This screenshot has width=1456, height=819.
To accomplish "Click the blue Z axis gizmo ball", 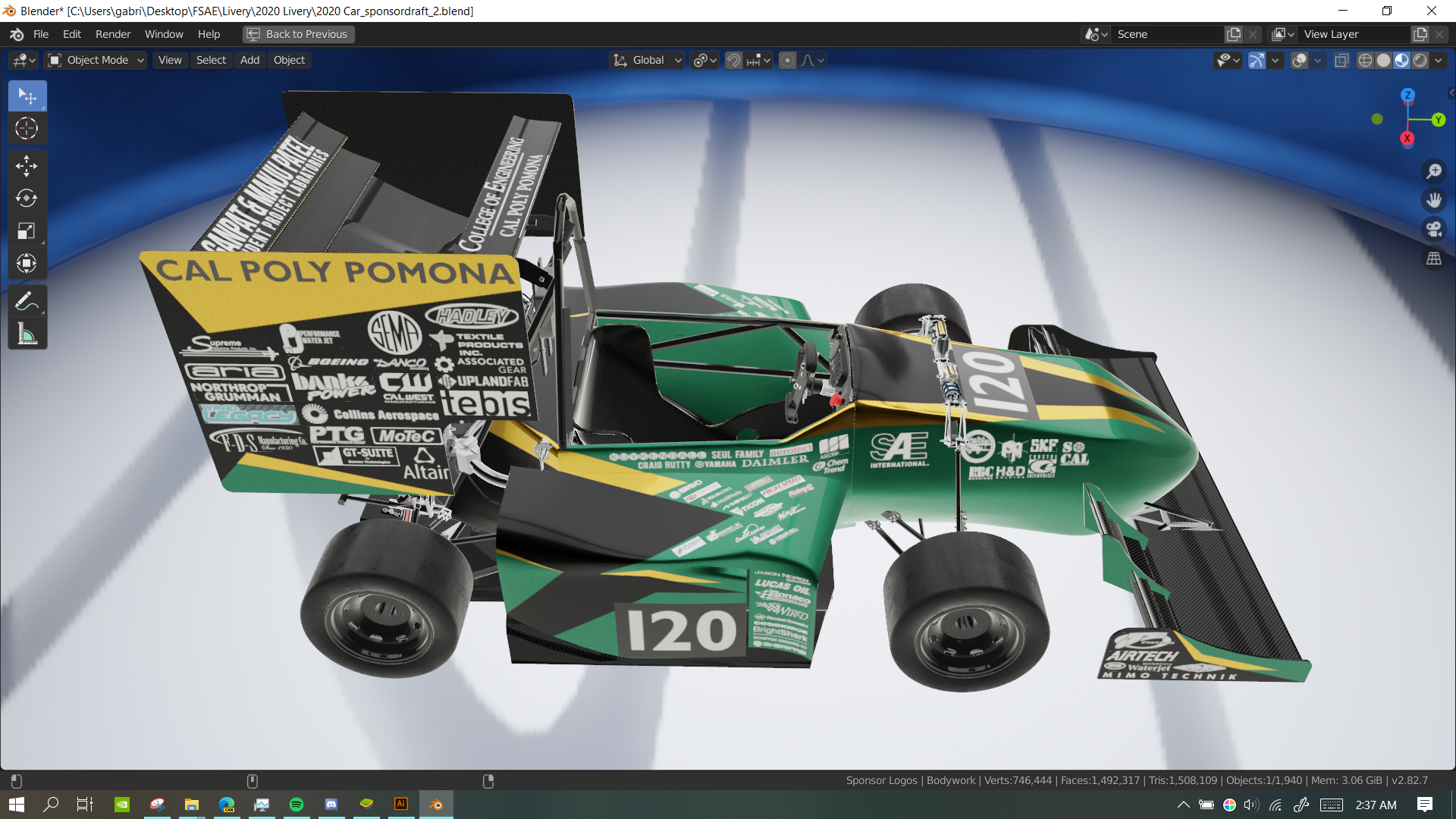I will (1407, 95).
